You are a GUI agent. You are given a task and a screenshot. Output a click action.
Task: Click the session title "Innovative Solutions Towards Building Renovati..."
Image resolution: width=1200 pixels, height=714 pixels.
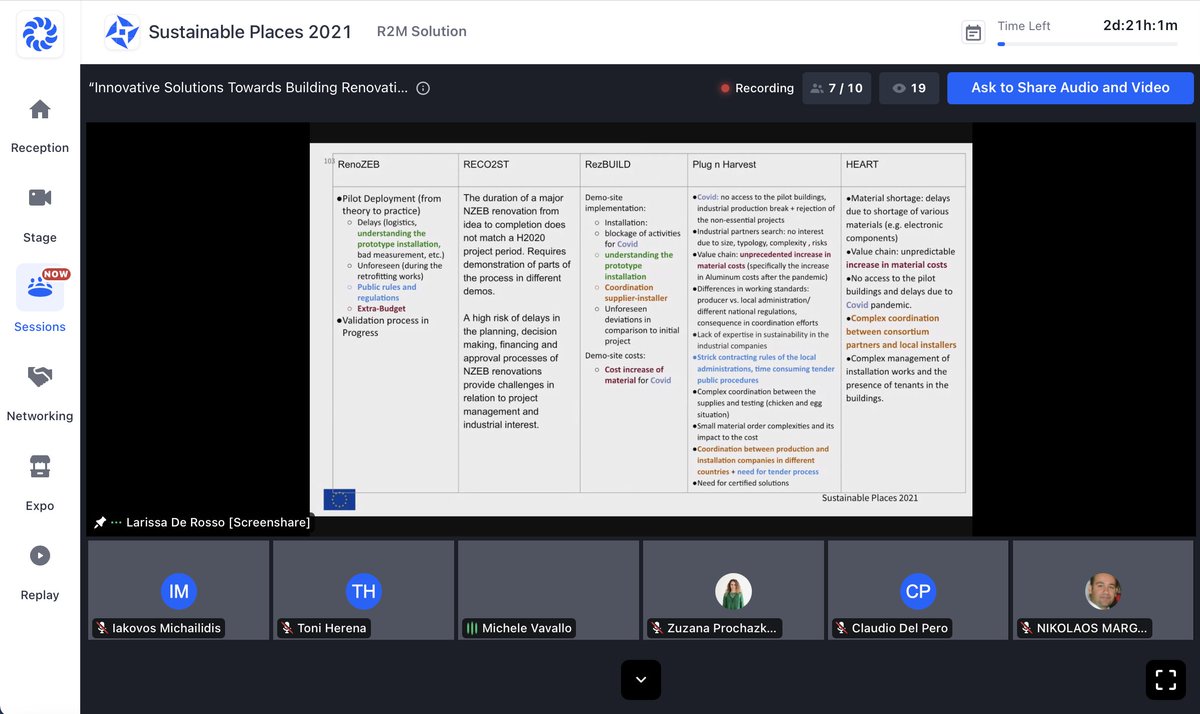pos(248,88)
